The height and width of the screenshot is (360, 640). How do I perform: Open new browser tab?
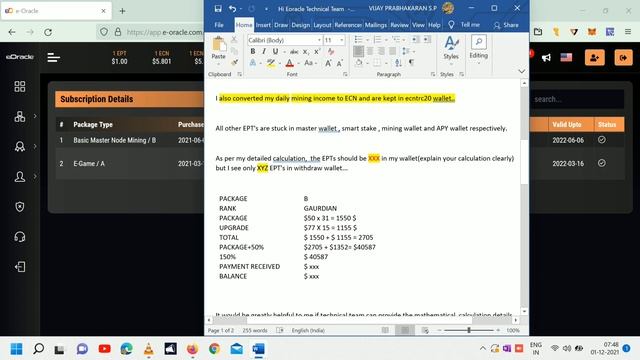[122, 11]
